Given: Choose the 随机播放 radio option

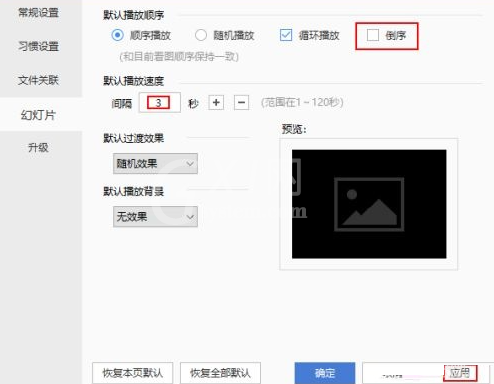Looking at the screenshot, I should coord(201,35).
